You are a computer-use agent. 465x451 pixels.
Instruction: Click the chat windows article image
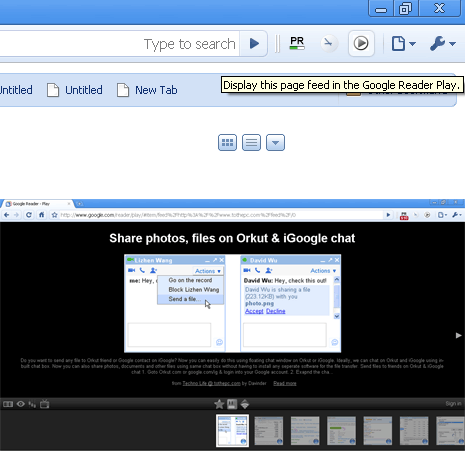tap(232, 303)
